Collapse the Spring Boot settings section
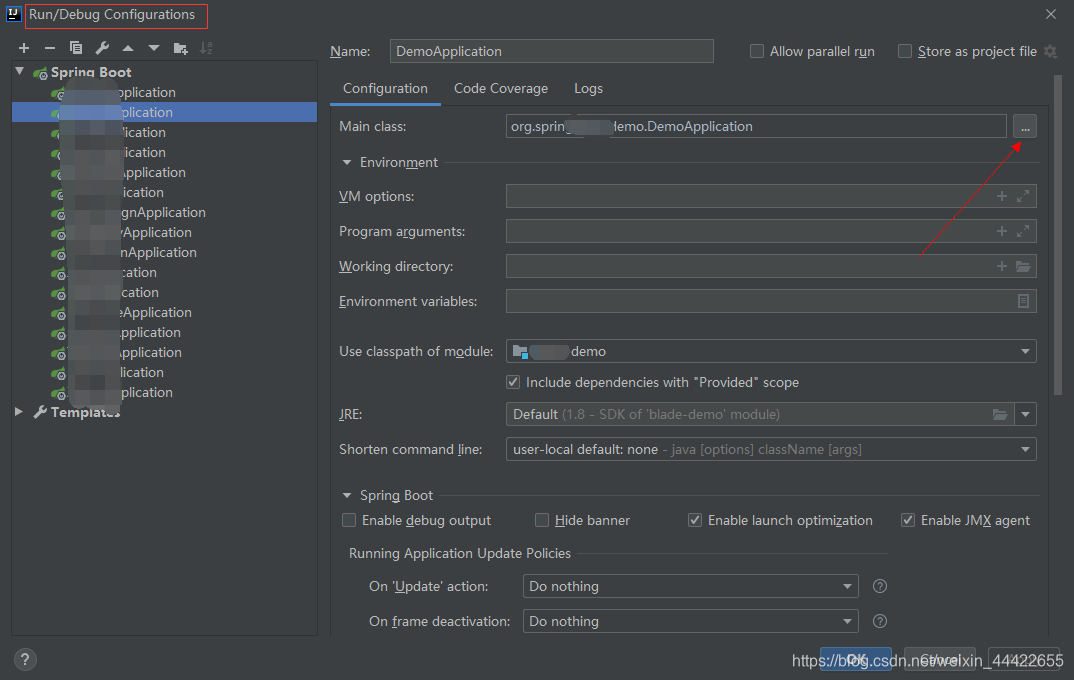This screenshot has height=680, width=1074. [x=347, y=495]
